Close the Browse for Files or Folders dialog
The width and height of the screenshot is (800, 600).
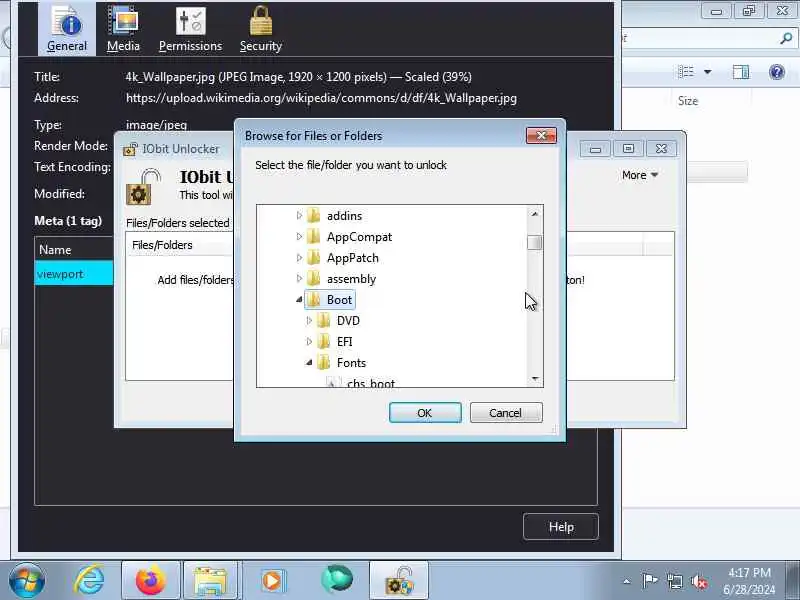point(541,135)
